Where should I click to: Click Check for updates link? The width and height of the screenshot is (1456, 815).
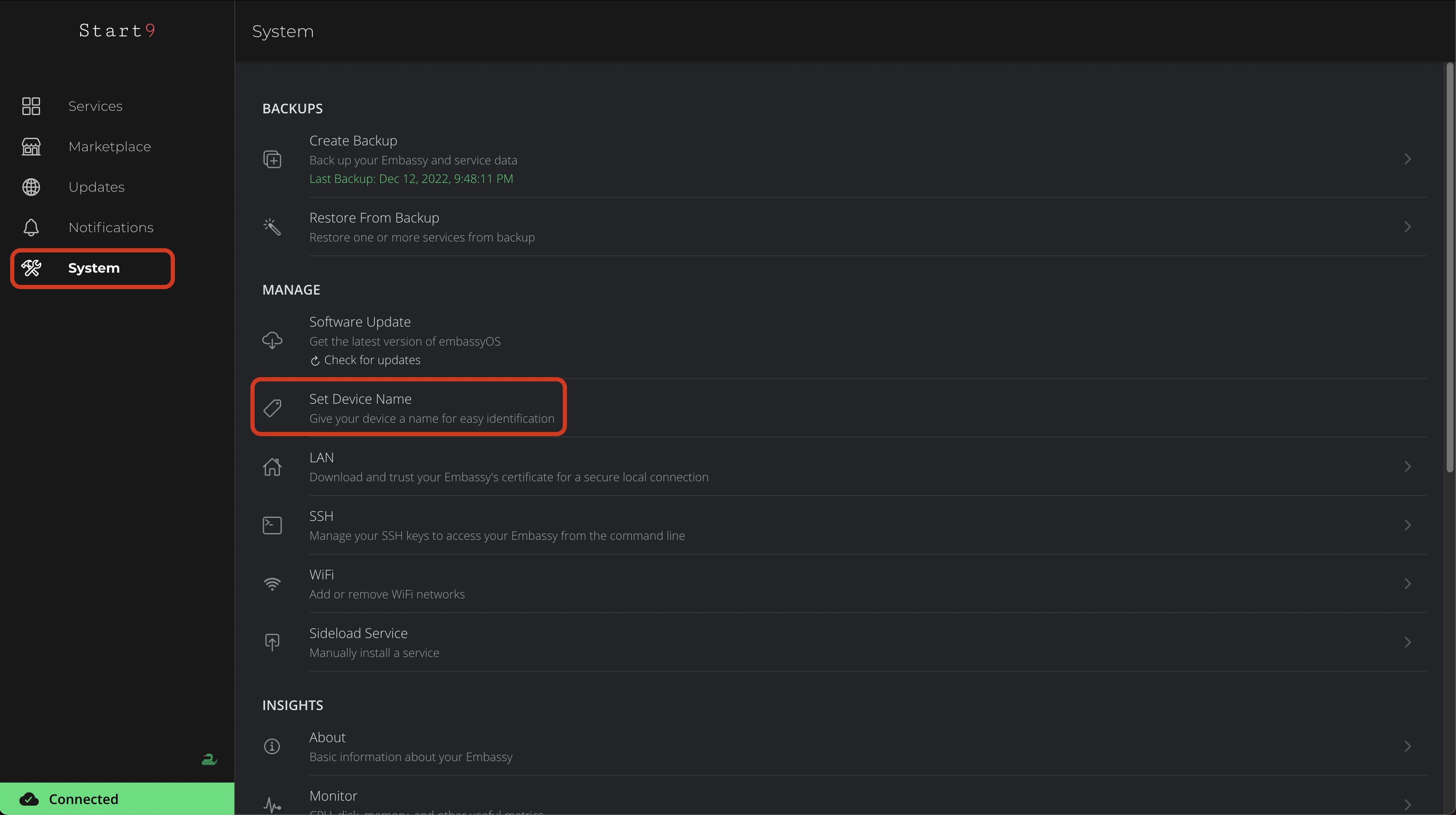point(372,361)
